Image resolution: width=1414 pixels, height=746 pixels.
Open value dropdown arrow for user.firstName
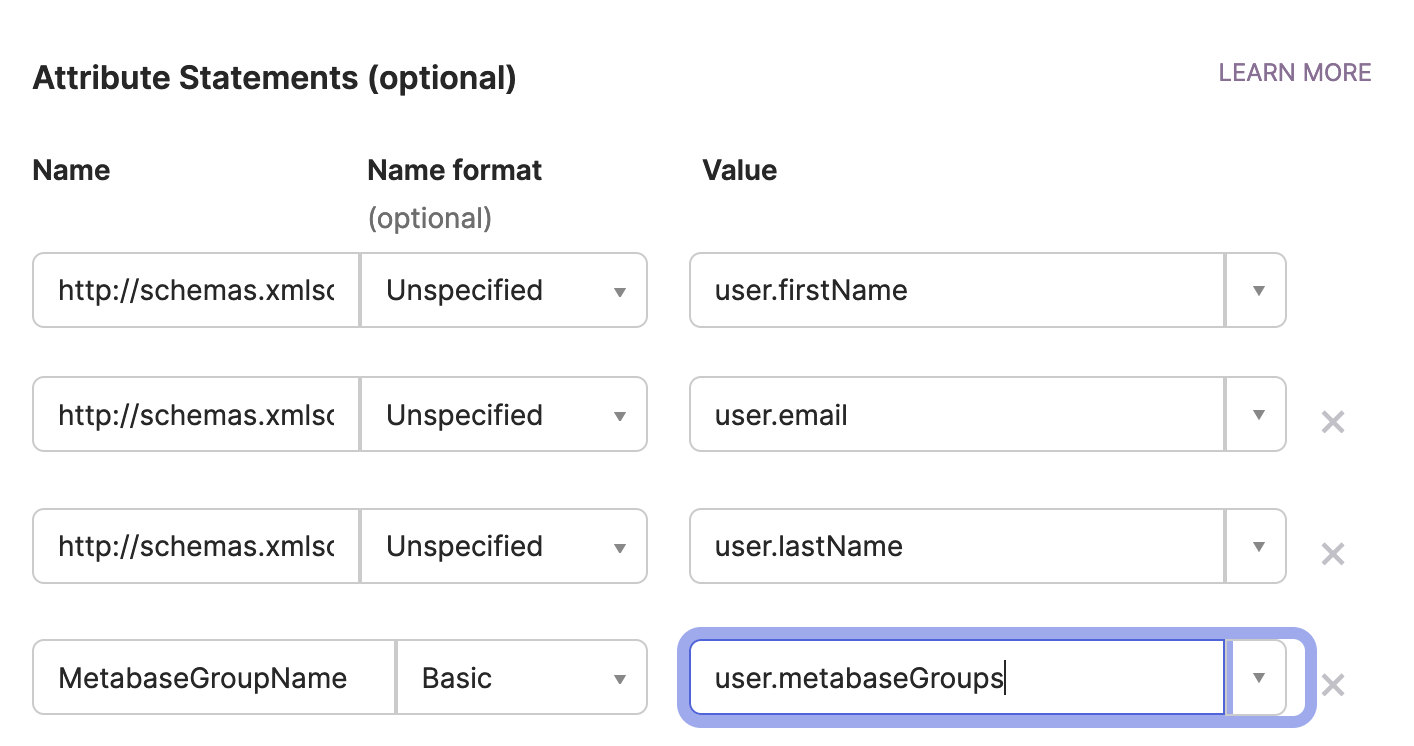[x=1257, y=291]
